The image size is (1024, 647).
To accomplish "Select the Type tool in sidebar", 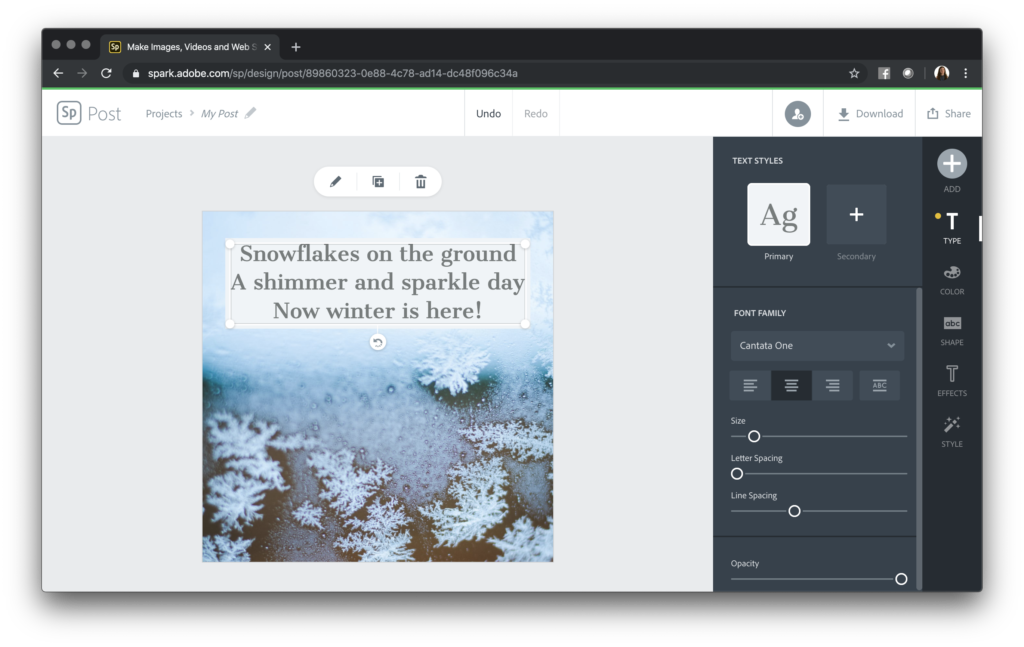I will pyautogui.click(x=951, y=222).
